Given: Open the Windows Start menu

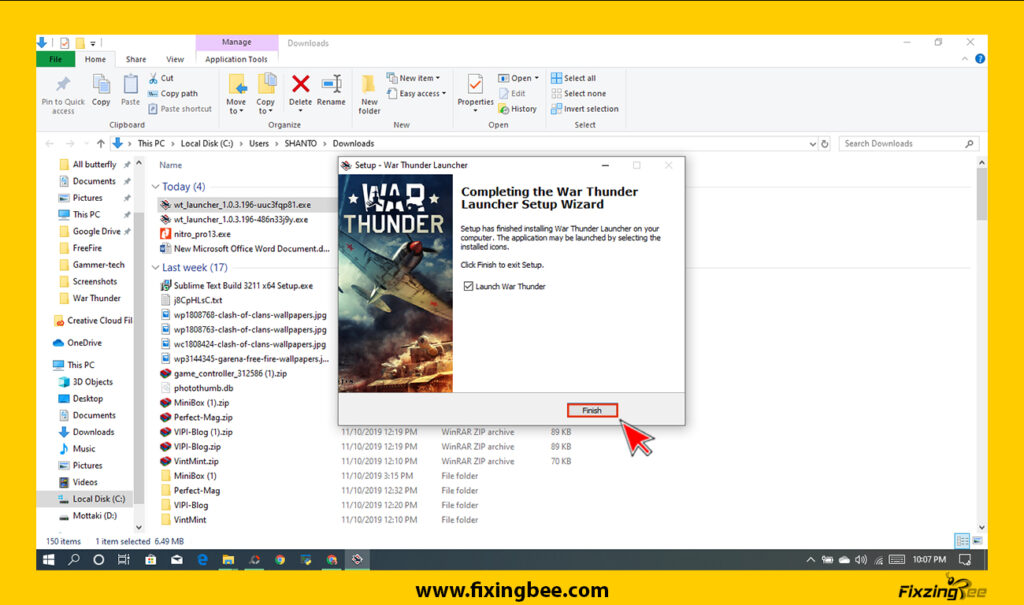Looking at the screenshot, I should tap(48, 560).
